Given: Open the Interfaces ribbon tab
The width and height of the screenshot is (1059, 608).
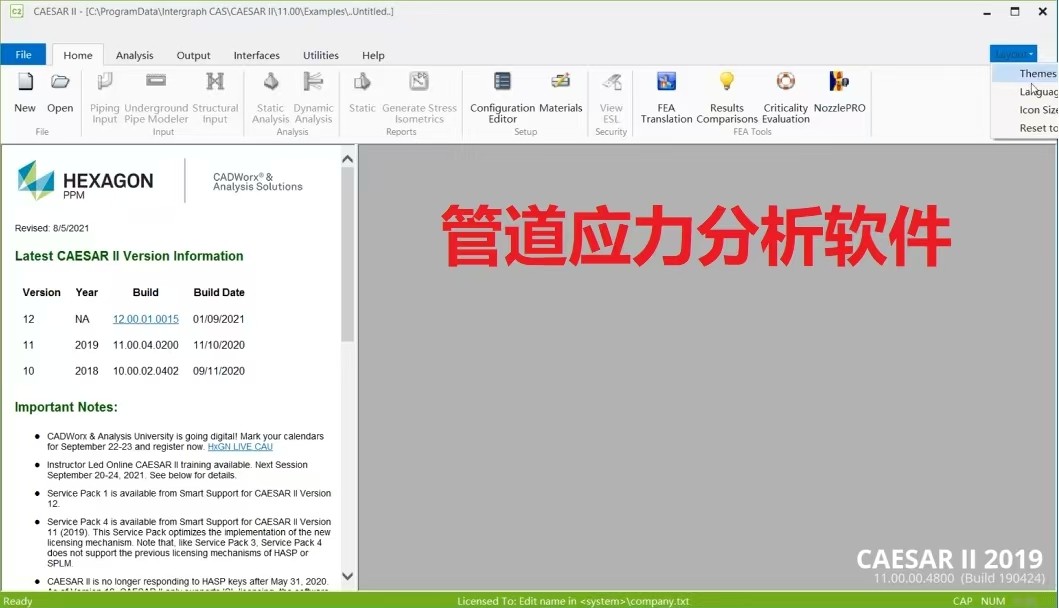Looking at the screenshot, I should (257, 55).
